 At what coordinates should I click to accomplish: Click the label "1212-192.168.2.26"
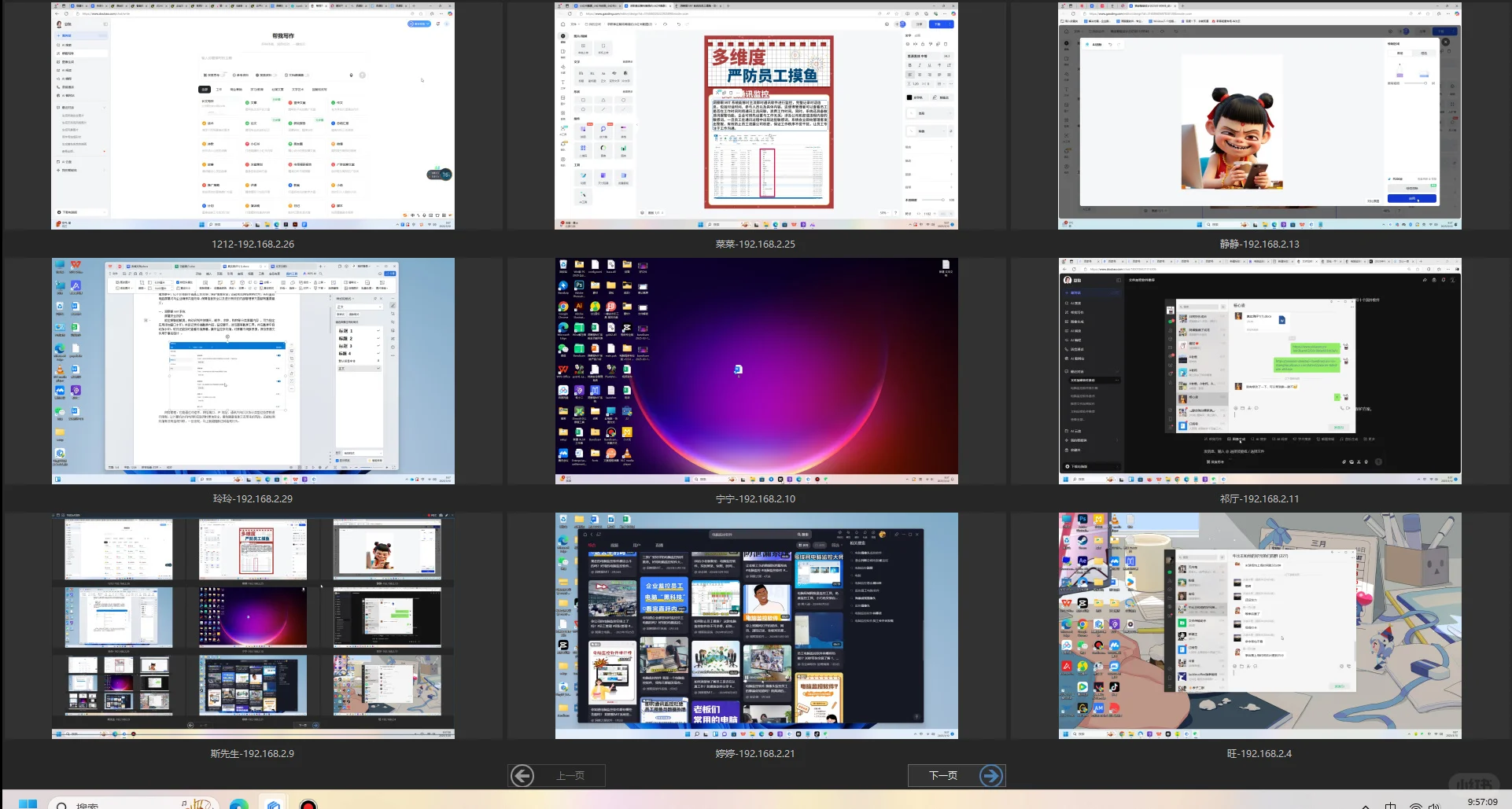tap(253, 245)
